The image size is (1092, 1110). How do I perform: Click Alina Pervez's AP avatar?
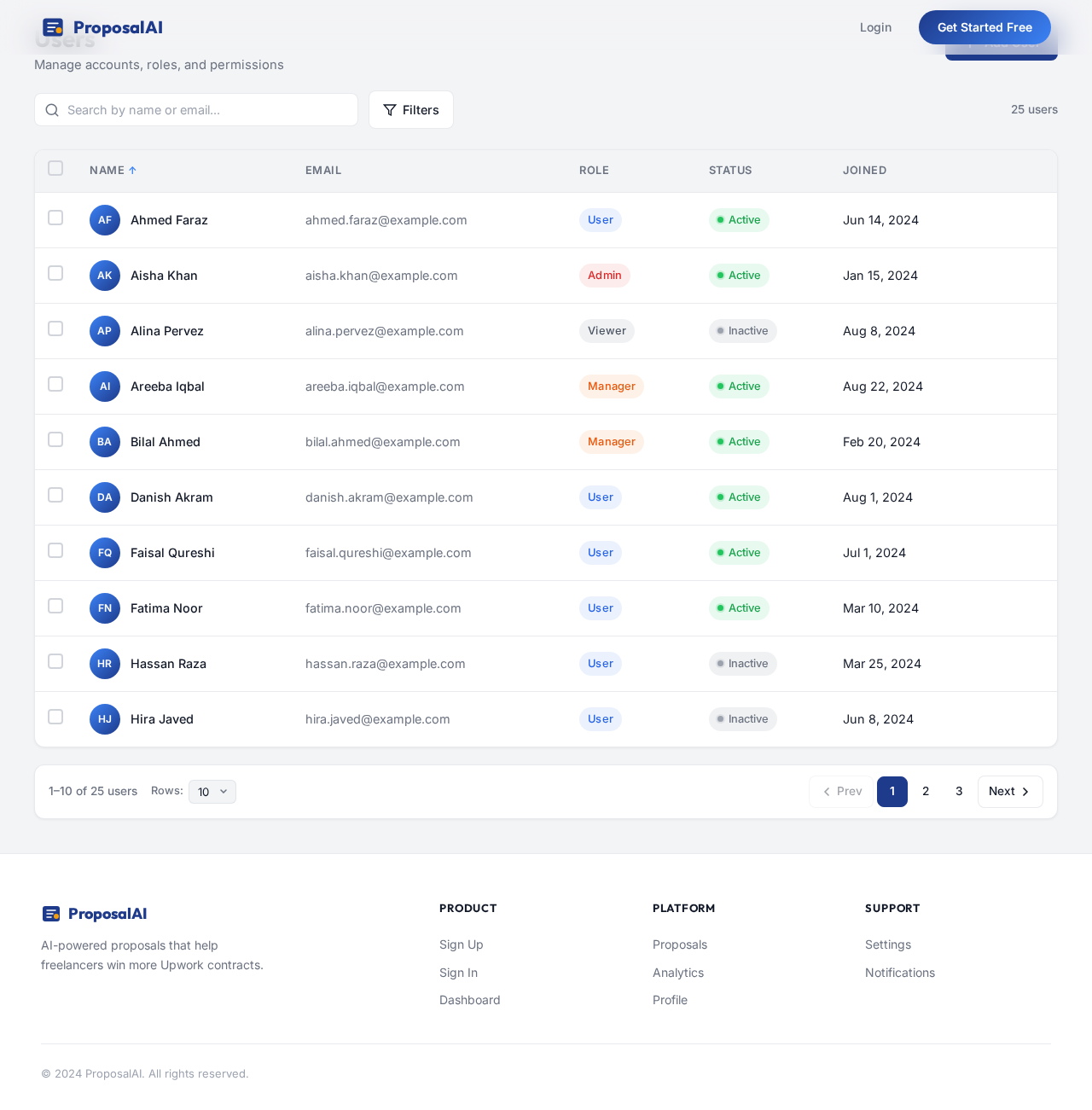pyautogui.click(x=105, y=331)
